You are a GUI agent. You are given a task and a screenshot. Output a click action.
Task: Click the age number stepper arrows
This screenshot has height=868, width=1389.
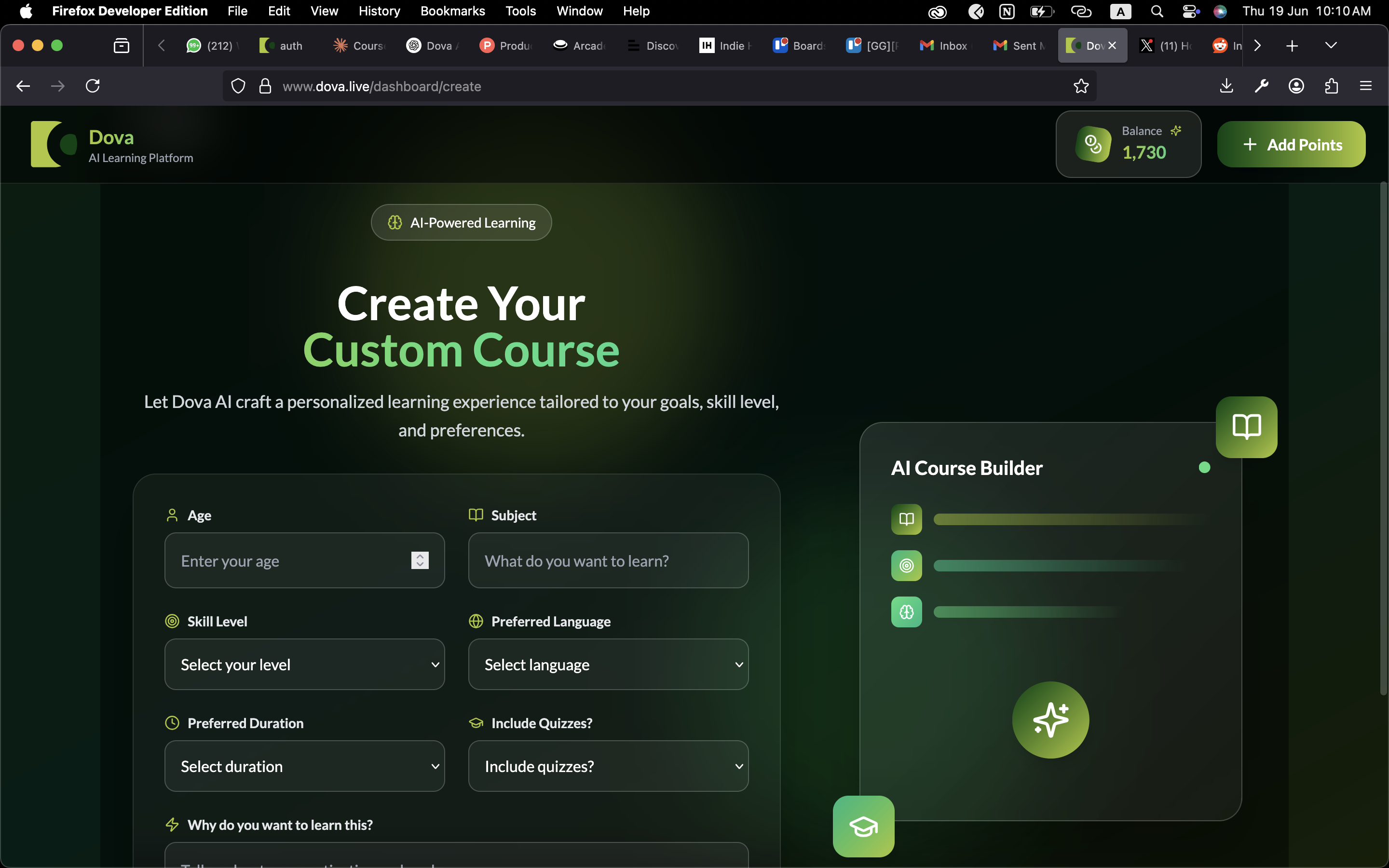[x=420, y=560]
